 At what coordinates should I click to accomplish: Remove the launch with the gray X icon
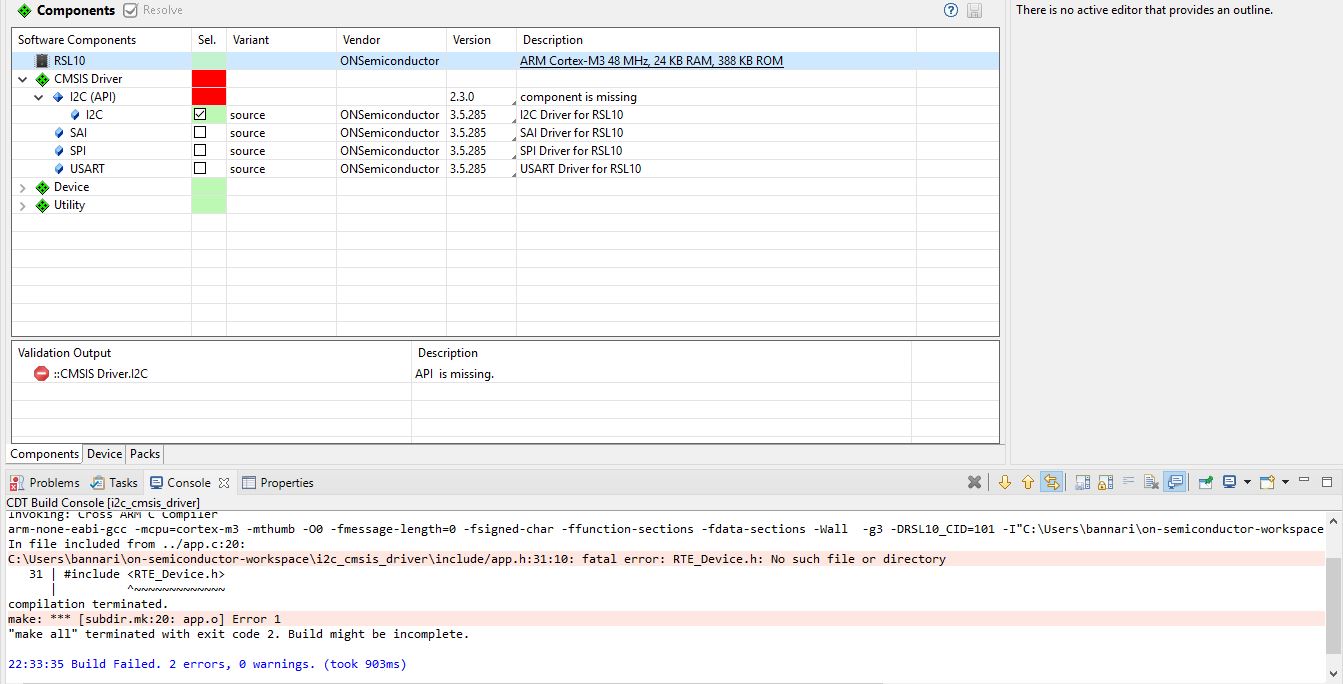click(974, 483)
